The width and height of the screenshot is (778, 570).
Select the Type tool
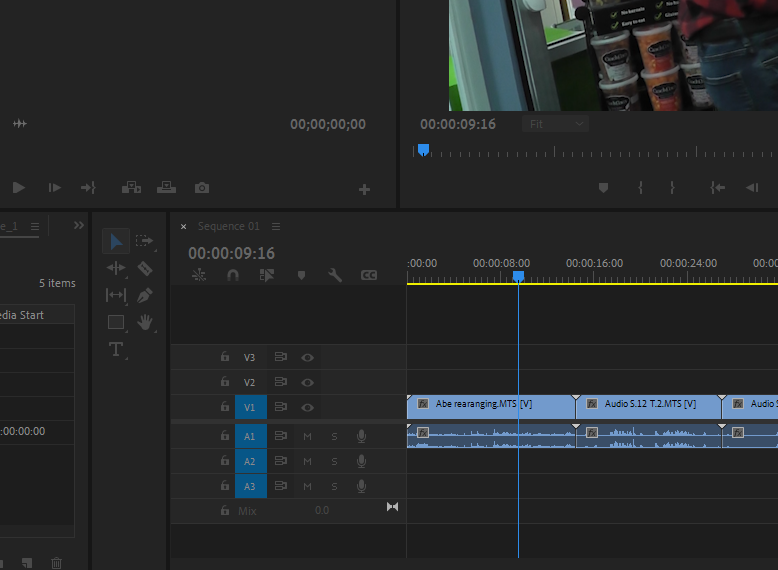coord(116,349)
